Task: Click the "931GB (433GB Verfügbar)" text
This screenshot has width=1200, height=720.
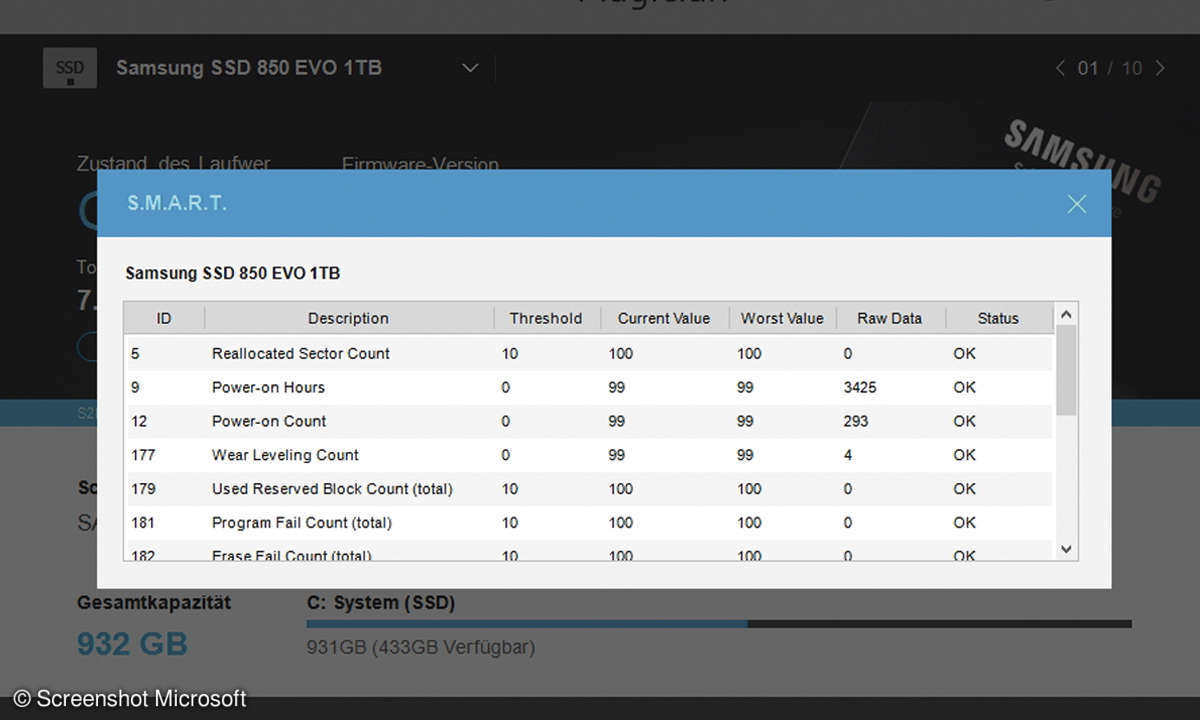Action: (x=421, y=647)
